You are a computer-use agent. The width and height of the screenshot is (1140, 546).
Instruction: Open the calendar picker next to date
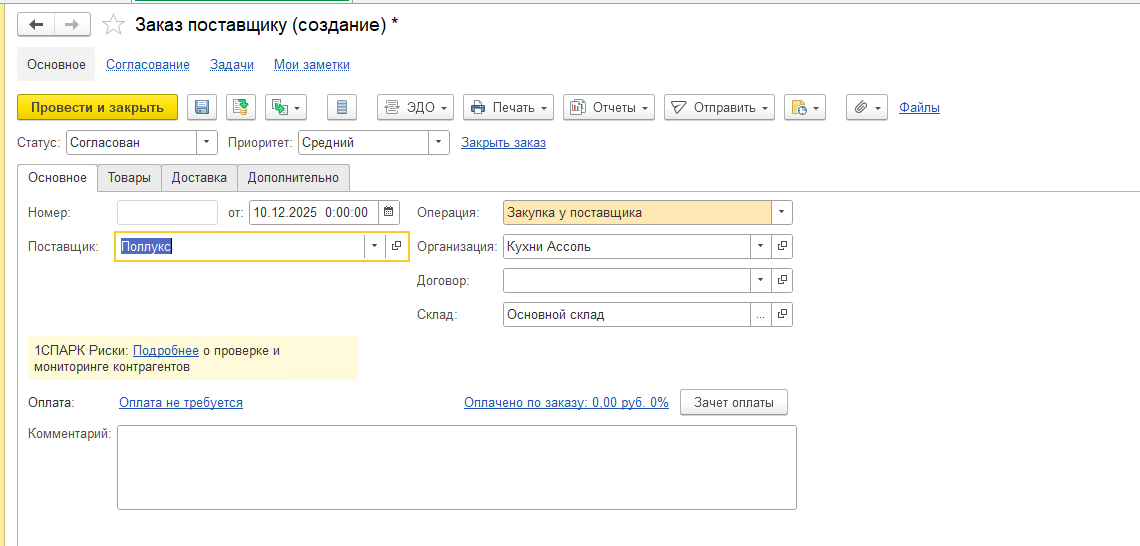[389, 212]
